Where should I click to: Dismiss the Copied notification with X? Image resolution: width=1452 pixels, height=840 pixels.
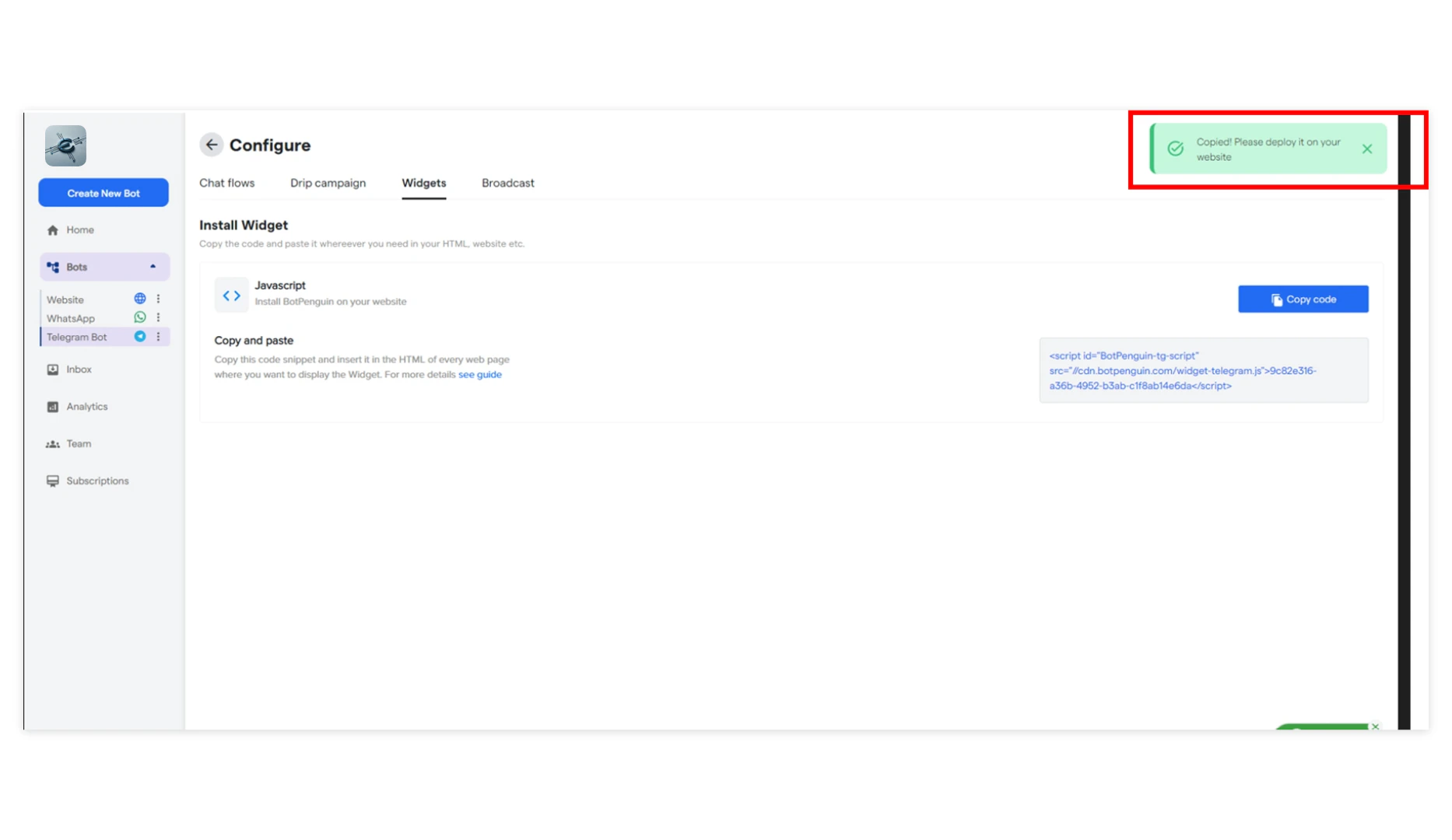1367,149
